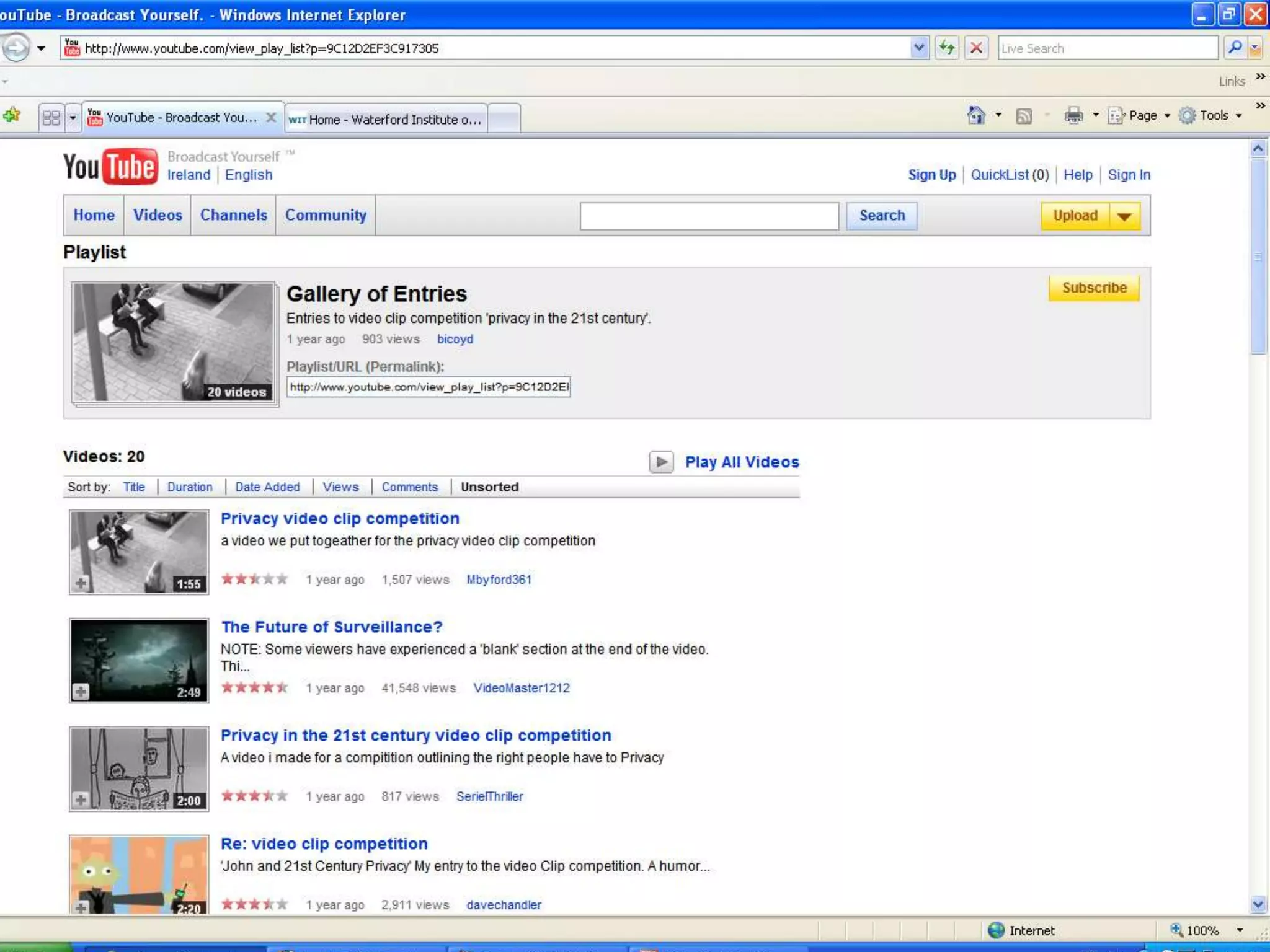The width and height of the screenshot is (1270, 952).
Task: Click the Live Search magnifier icon
Action: pyautogui.click(x=1234, y=48)
